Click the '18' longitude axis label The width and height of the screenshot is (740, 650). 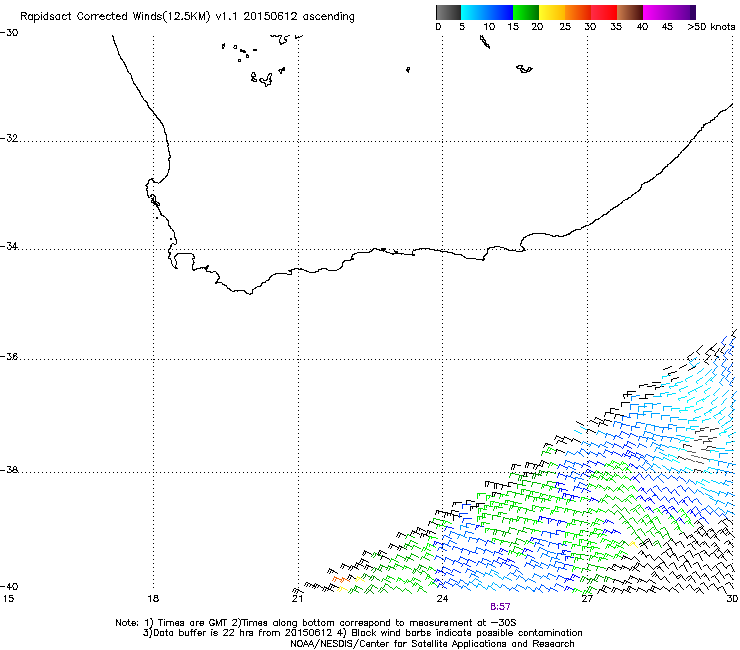(153, 599)
